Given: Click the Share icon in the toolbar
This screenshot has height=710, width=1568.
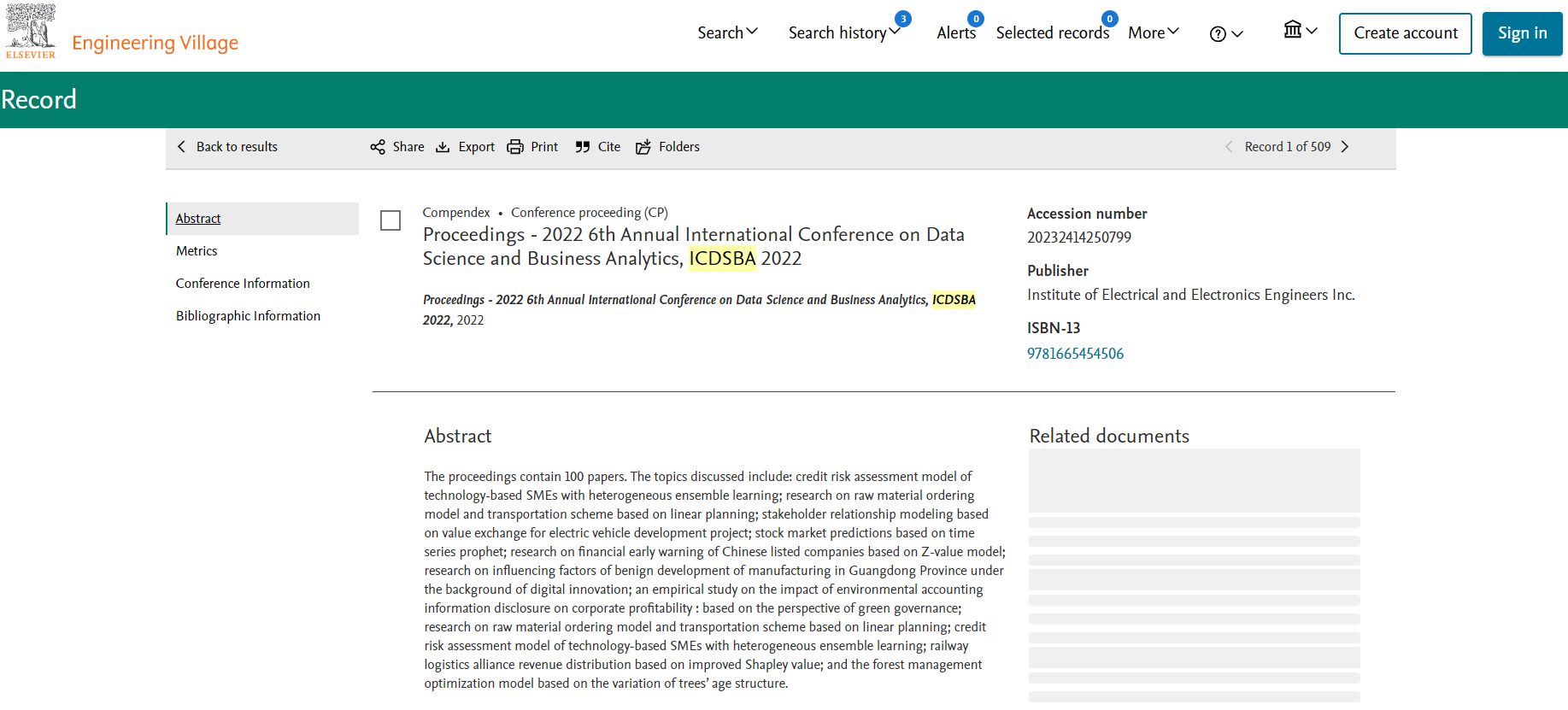Looking at the screenshot, I should pyautogui.click(x=378, y=147).
